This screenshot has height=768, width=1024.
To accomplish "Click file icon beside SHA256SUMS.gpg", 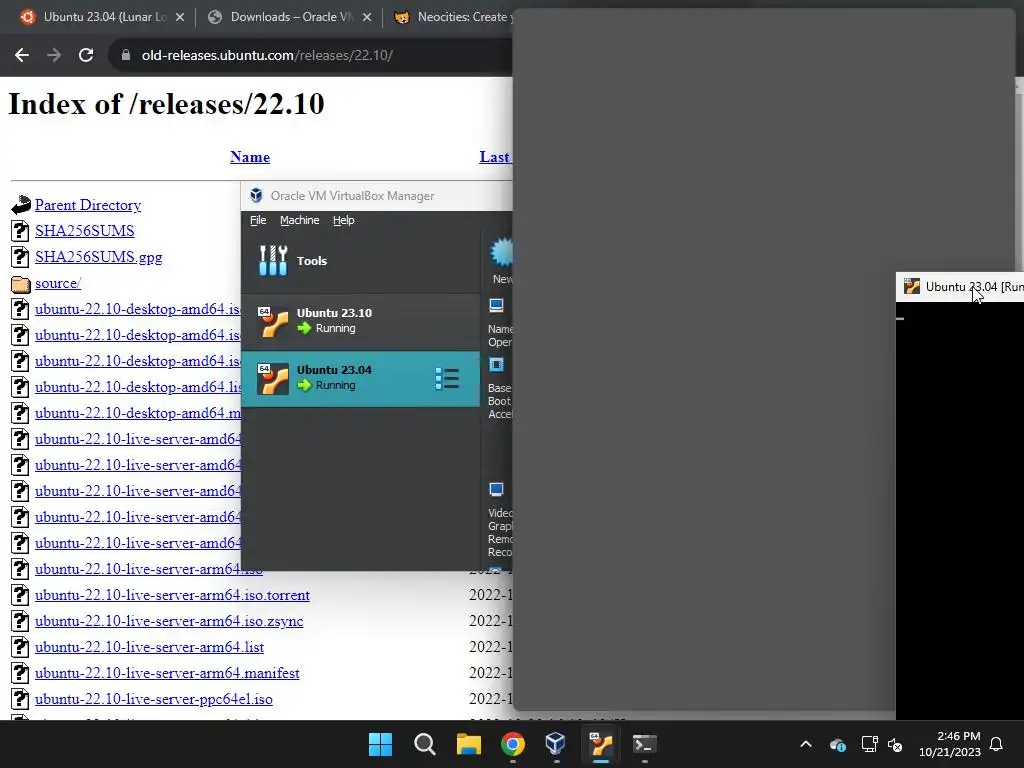I will point(20,257).
